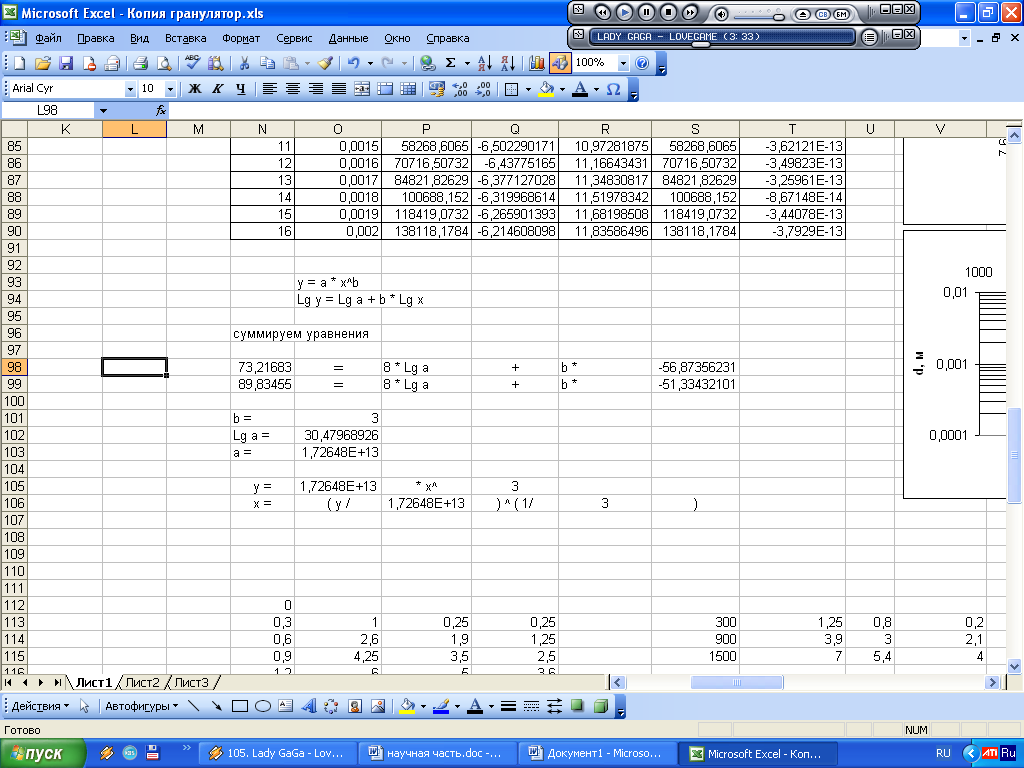Sort descending with the Я-A icon
This screenshot has height=768, width=1024.
coord(507,63)
